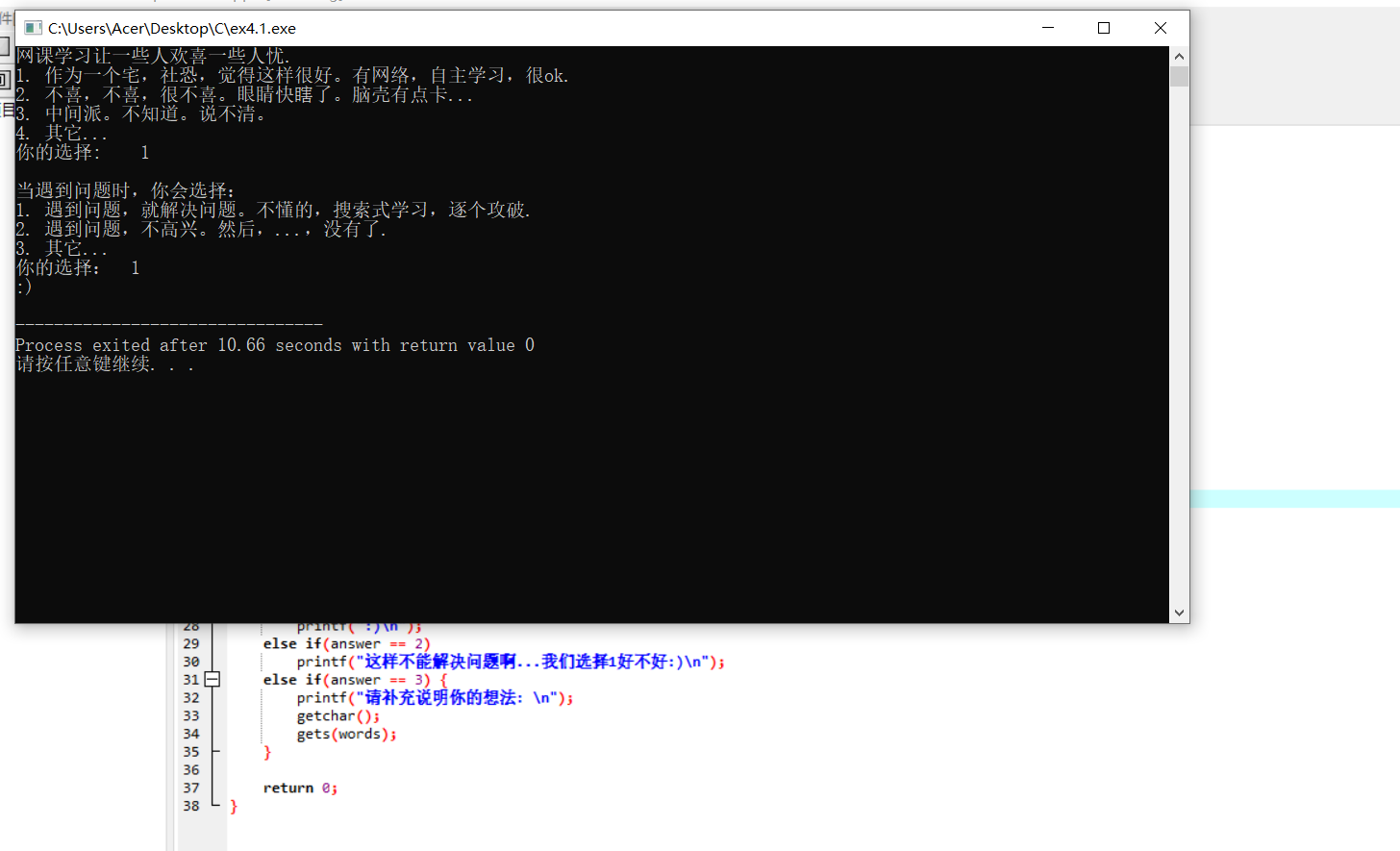Click the 'return 0;' code line
The image size is (1400, 851).
[300, 788]
